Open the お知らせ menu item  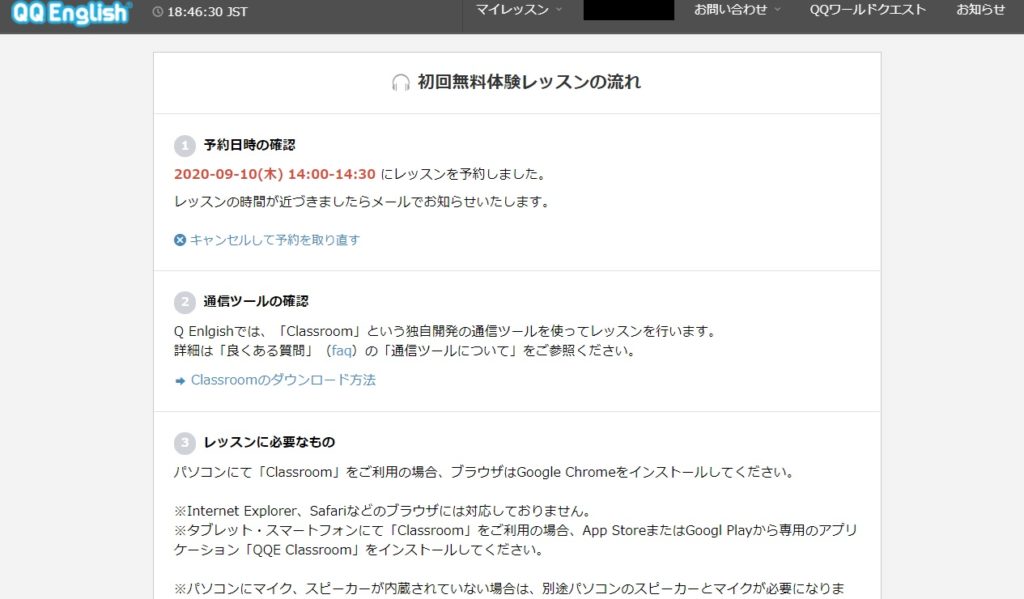pos(980,10)
